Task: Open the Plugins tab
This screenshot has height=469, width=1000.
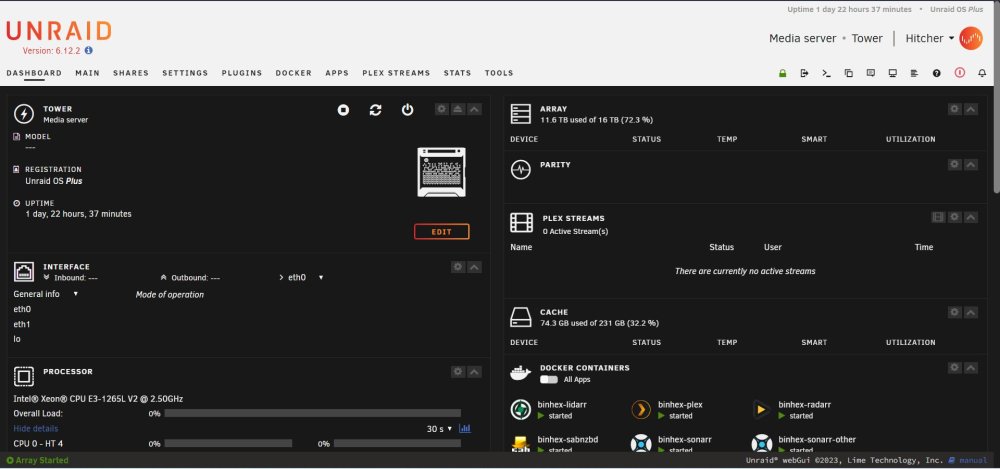Action: click(x=242, y=73)
